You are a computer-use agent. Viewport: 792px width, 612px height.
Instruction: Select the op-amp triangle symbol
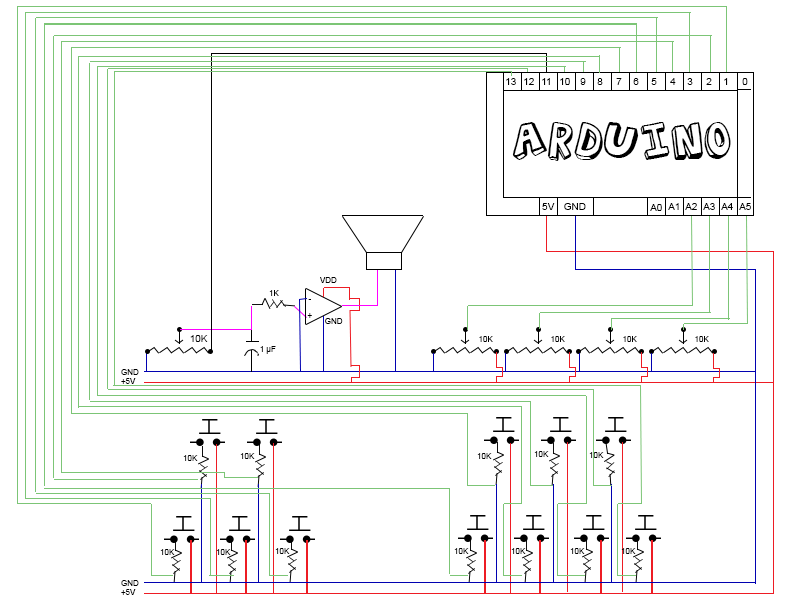(x=323, y=306)
